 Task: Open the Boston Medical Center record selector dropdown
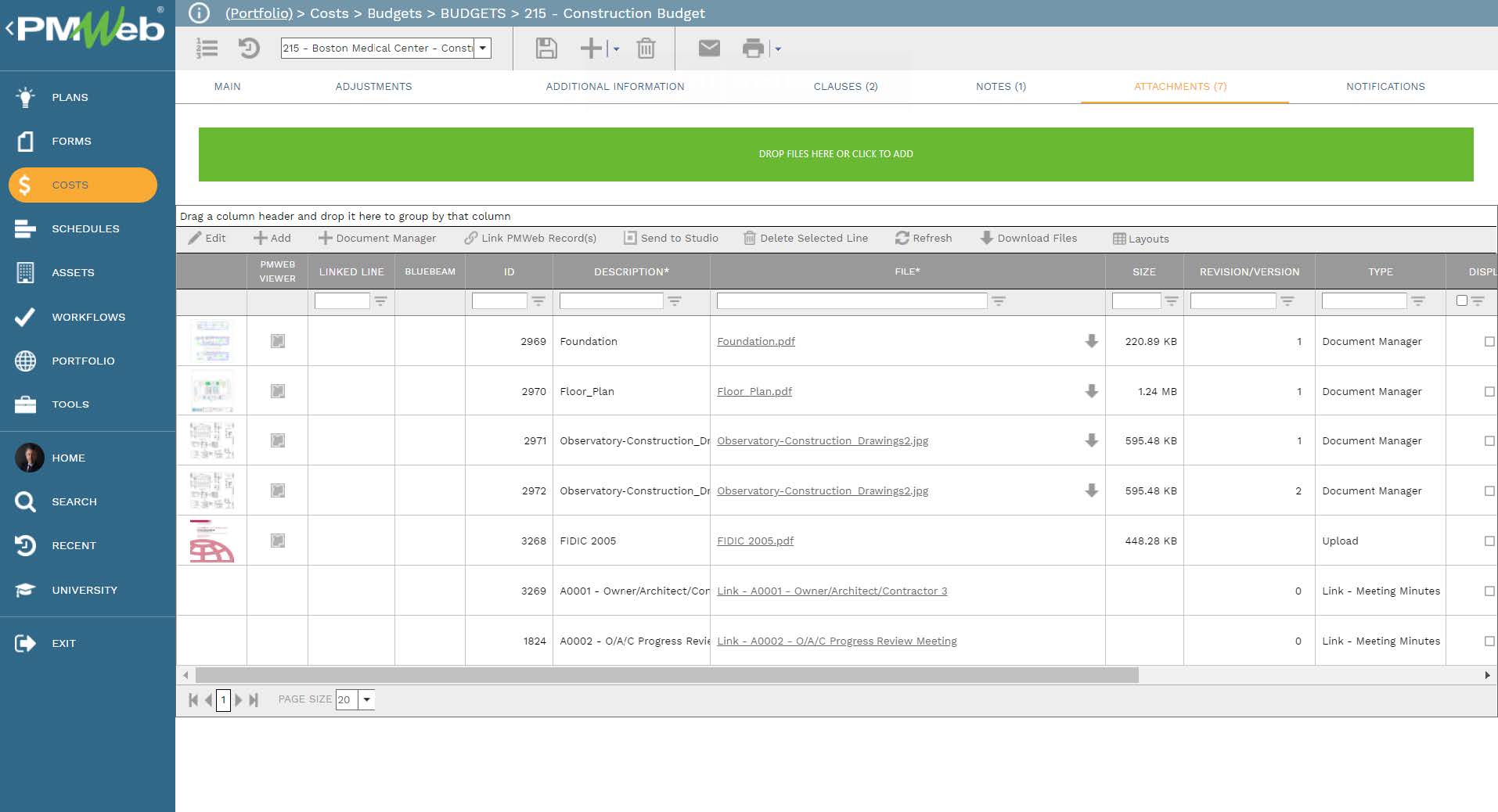pos(484,48)
